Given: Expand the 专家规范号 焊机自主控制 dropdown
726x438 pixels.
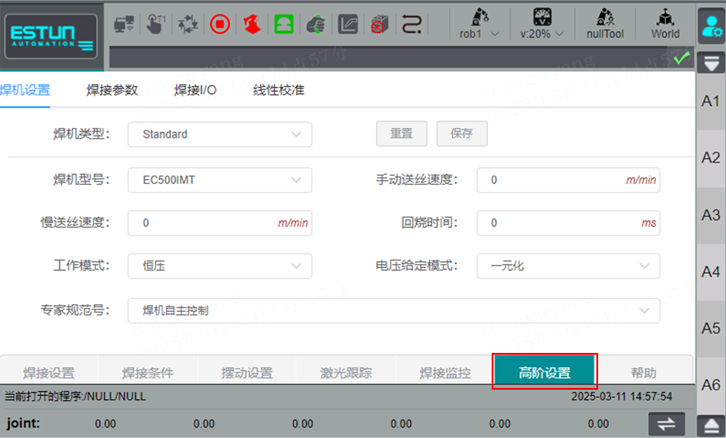Looking at the screenshot, I should click(x=394, y=310).
